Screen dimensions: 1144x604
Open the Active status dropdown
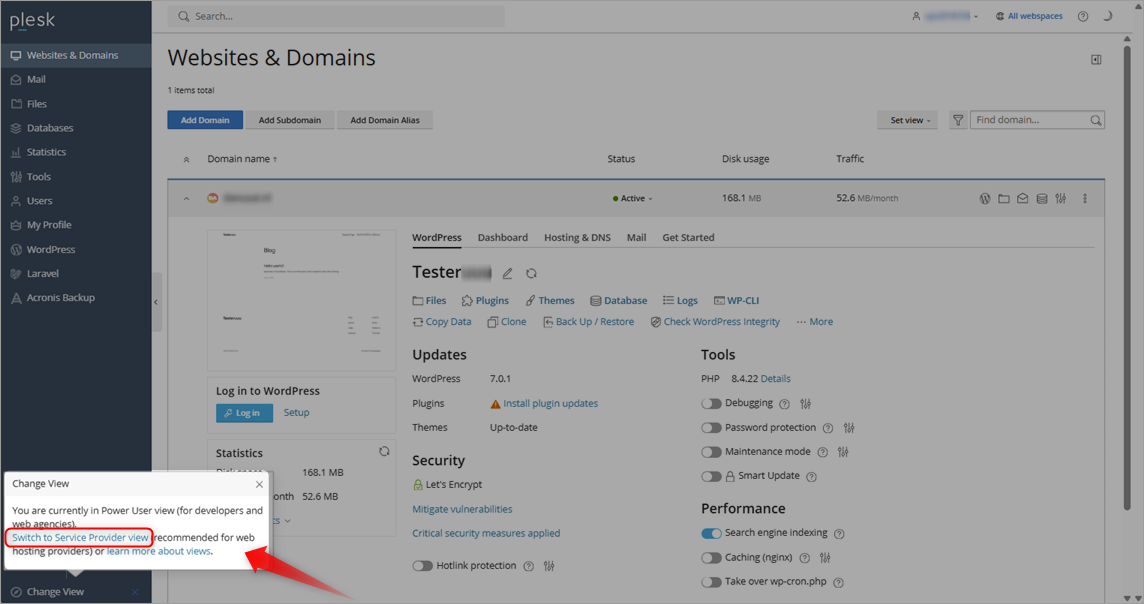tap(633, 198)
